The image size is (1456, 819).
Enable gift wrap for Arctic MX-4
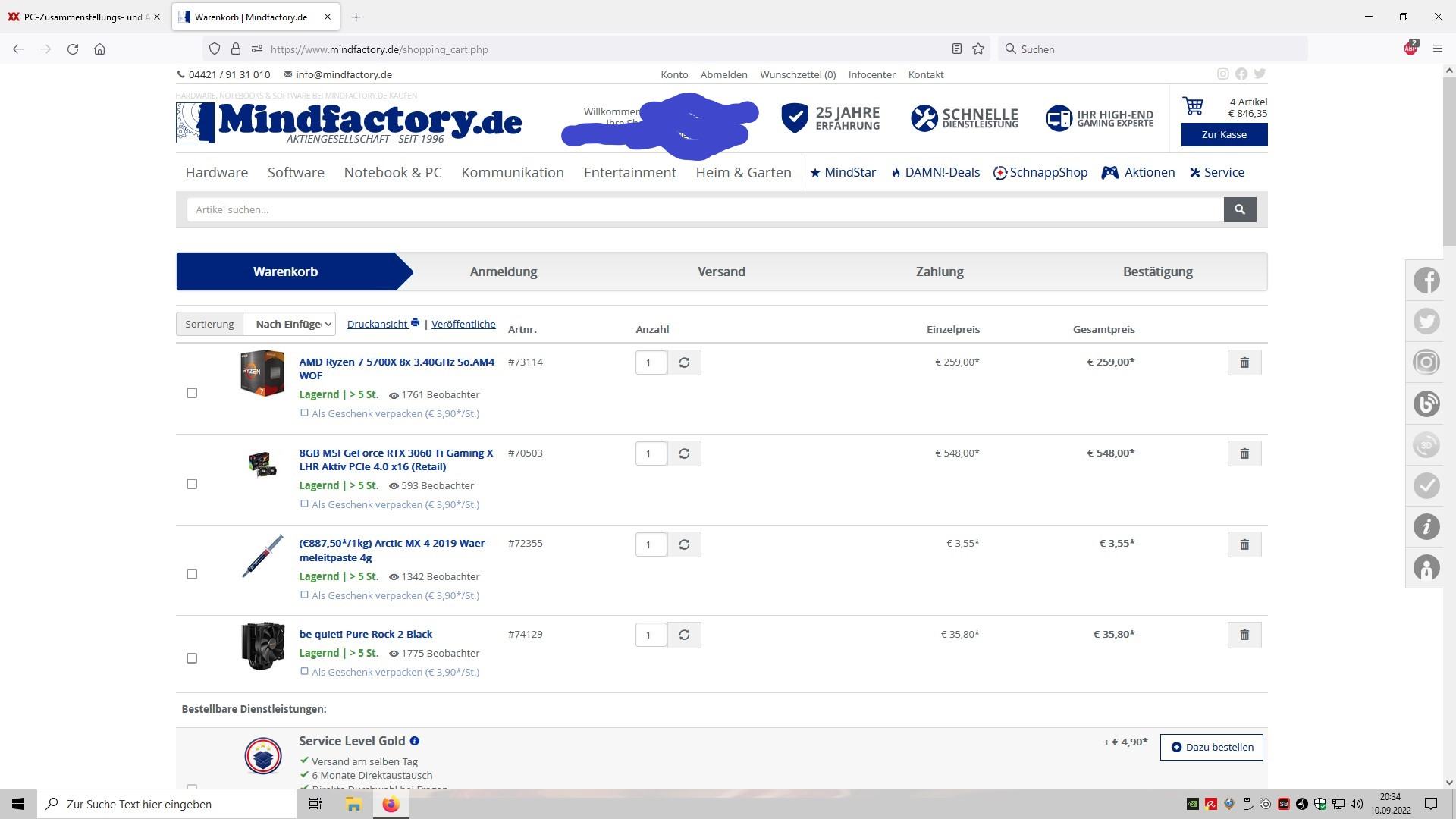point(304,595)
